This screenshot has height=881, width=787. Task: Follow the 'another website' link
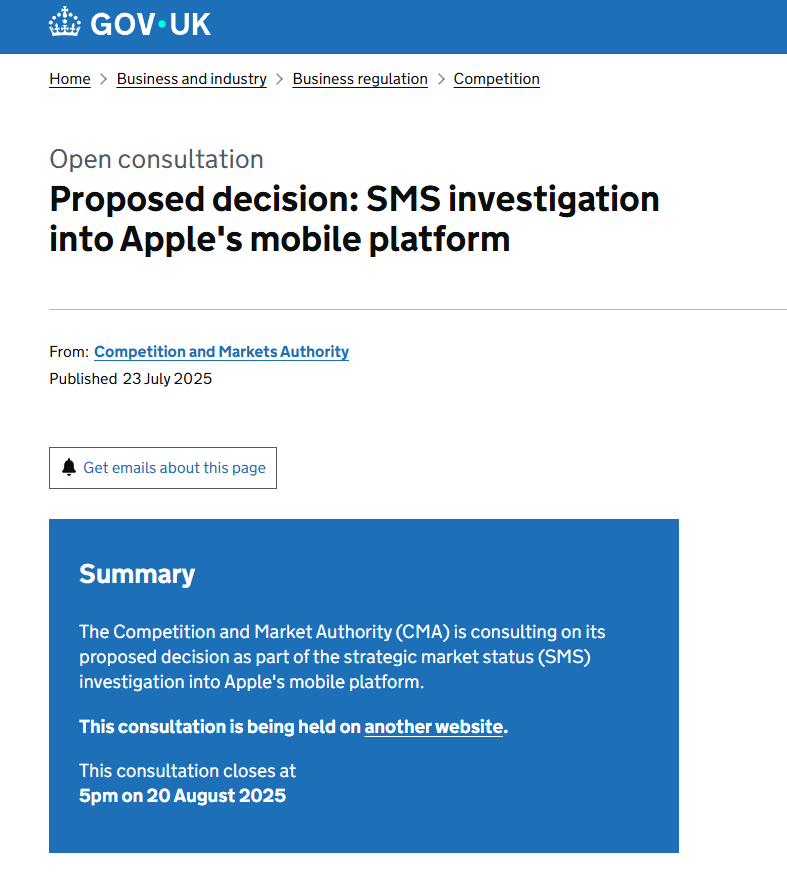[x=433, y=727]
